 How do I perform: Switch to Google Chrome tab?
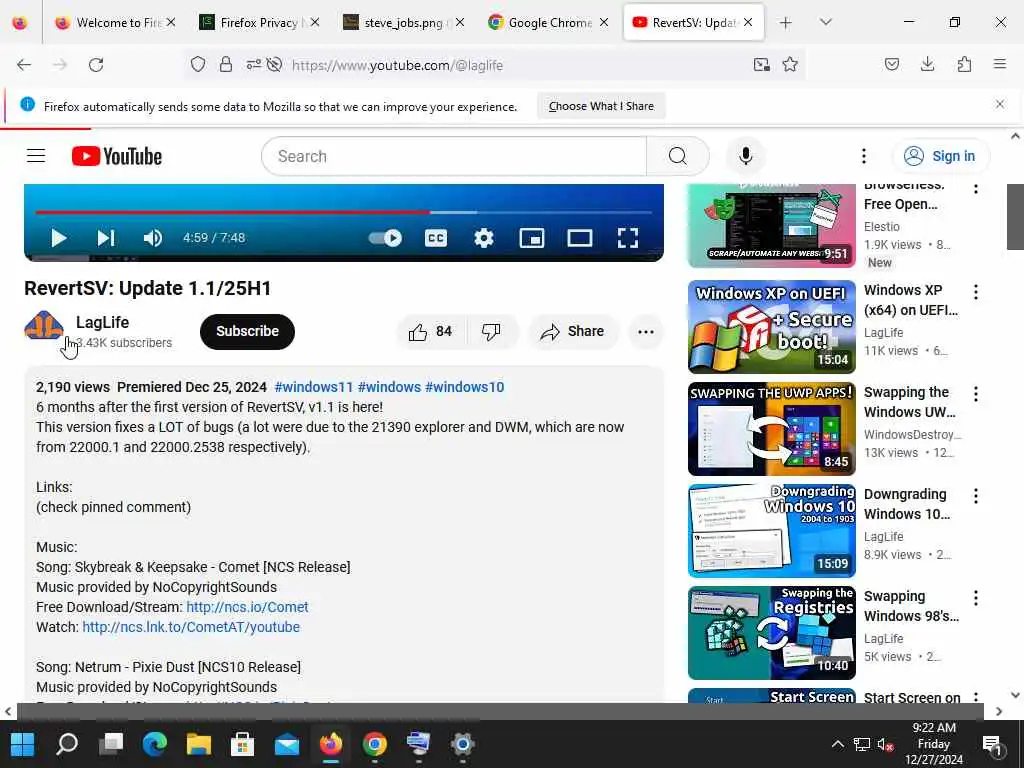[x=549, y=22]
